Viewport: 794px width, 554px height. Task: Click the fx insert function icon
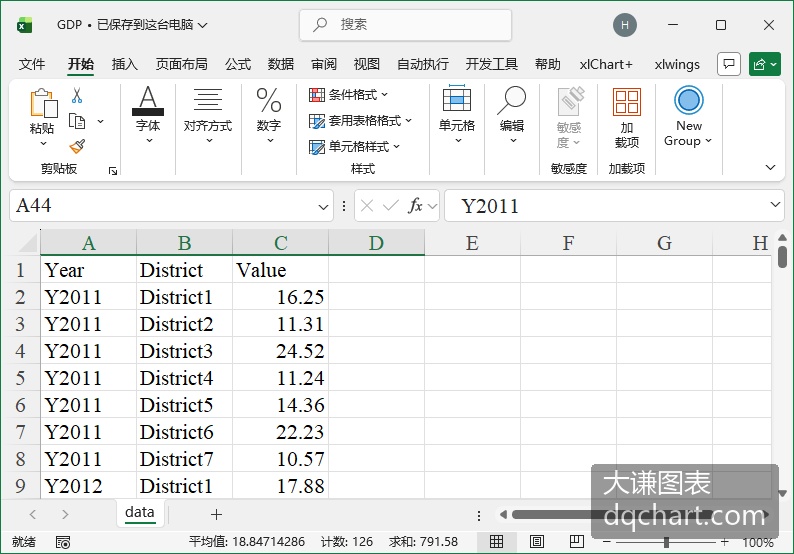(x=415, y=206)
